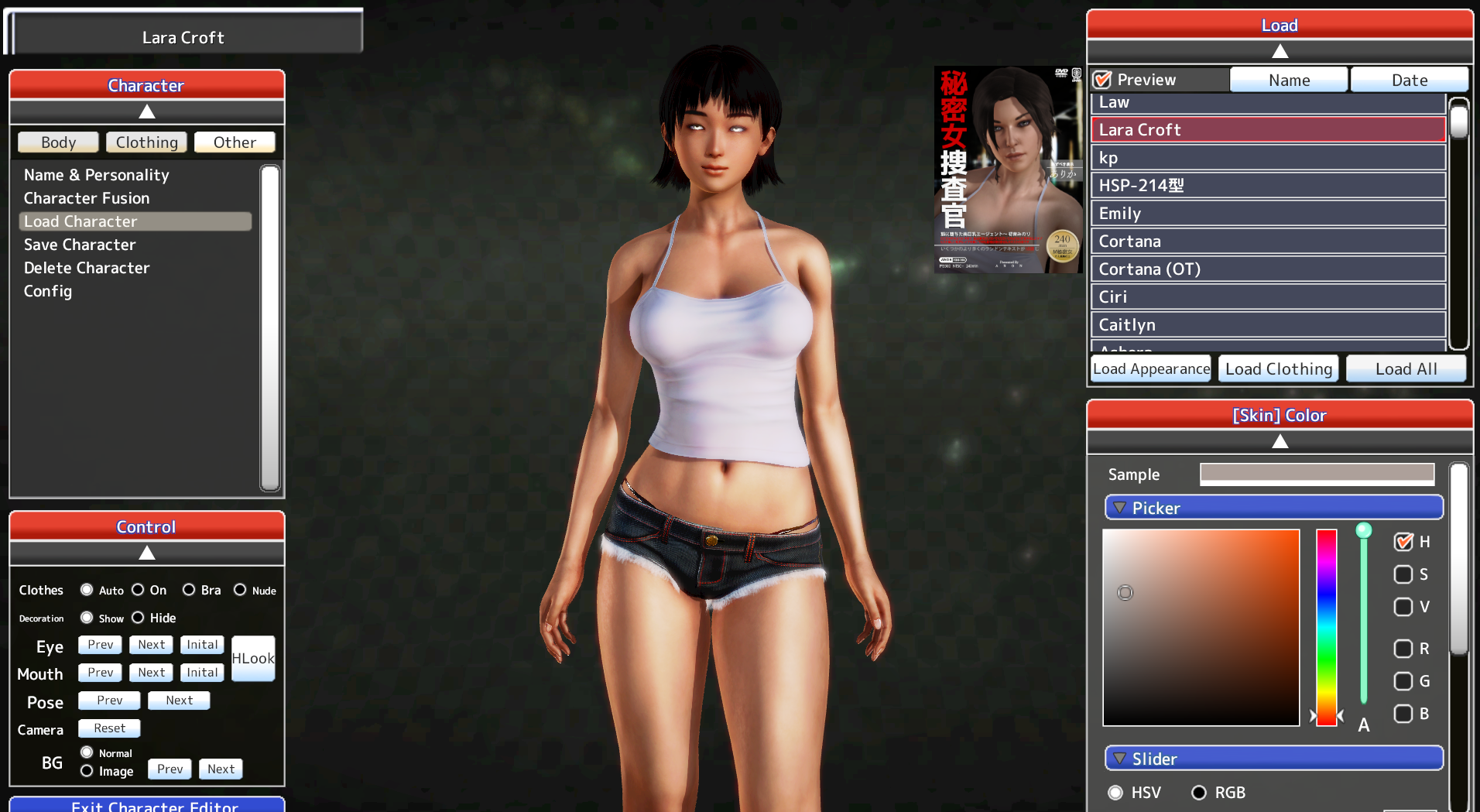Select HSP-214型 in character list
1480x812 pixels.
(x=1269, y=186)
